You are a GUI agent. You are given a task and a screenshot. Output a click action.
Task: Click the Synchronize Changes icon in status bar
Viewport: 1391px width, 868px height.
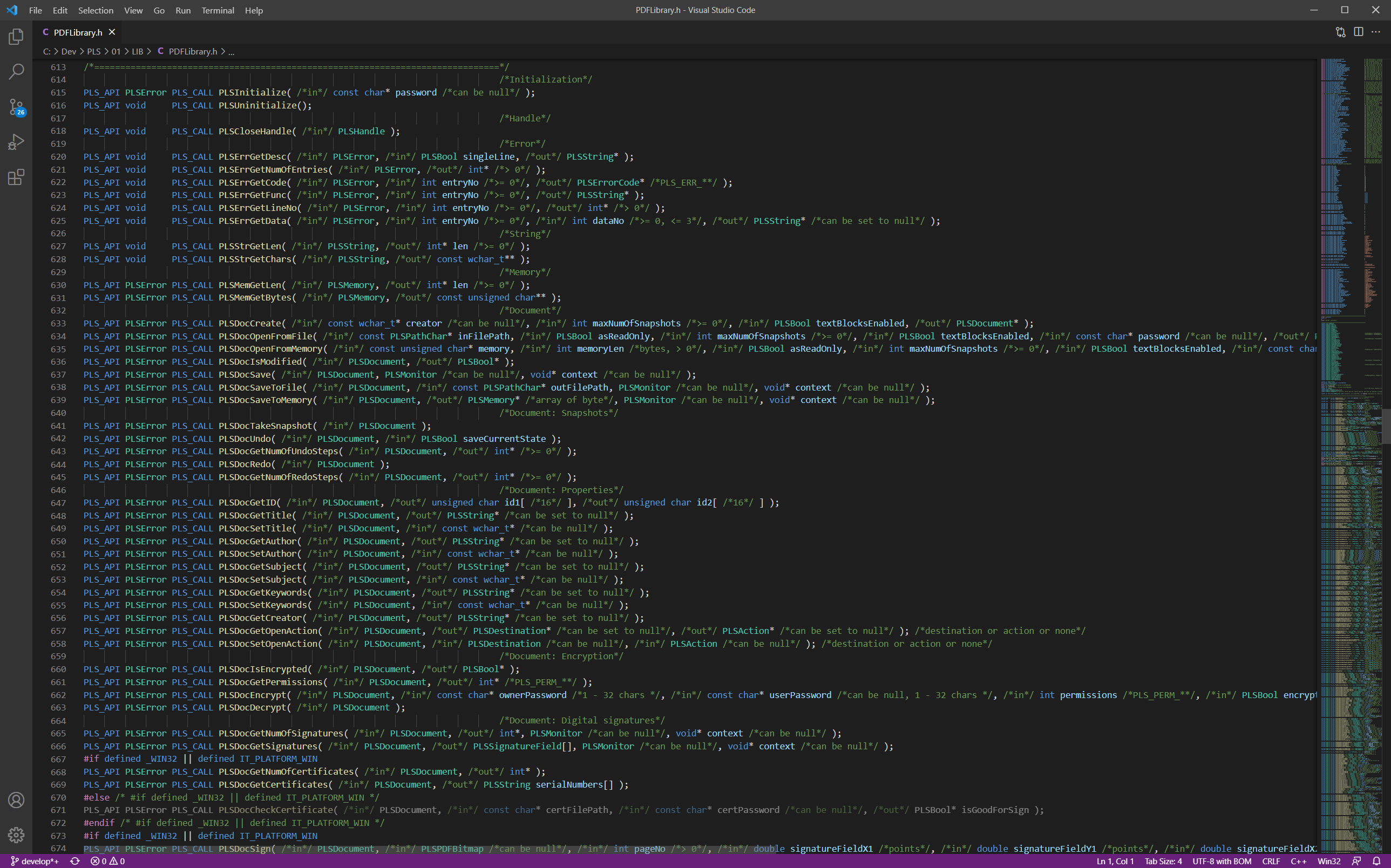74,861
